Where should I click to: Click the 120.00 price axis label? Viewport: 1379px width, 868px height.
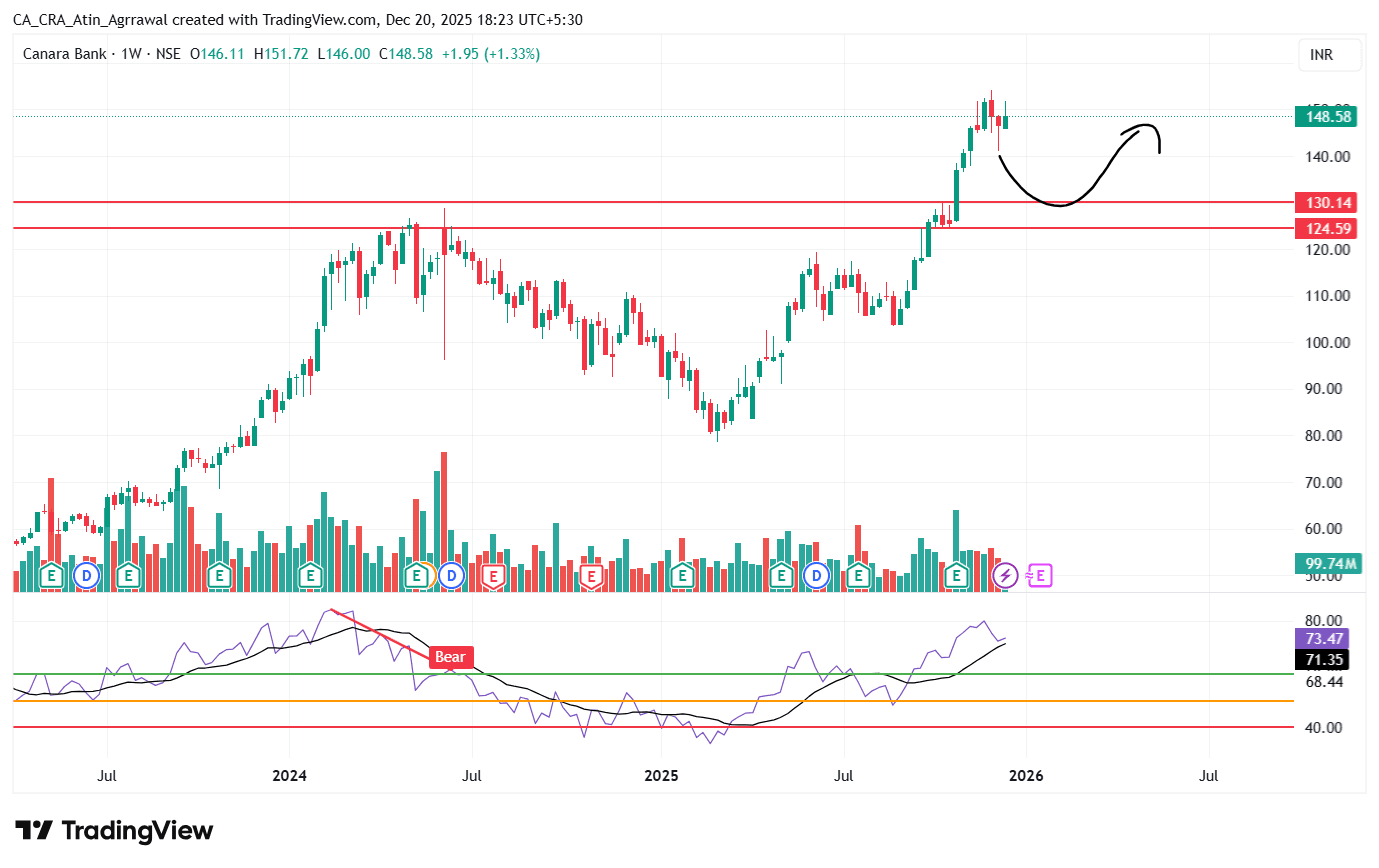[x=1327, y=250]
